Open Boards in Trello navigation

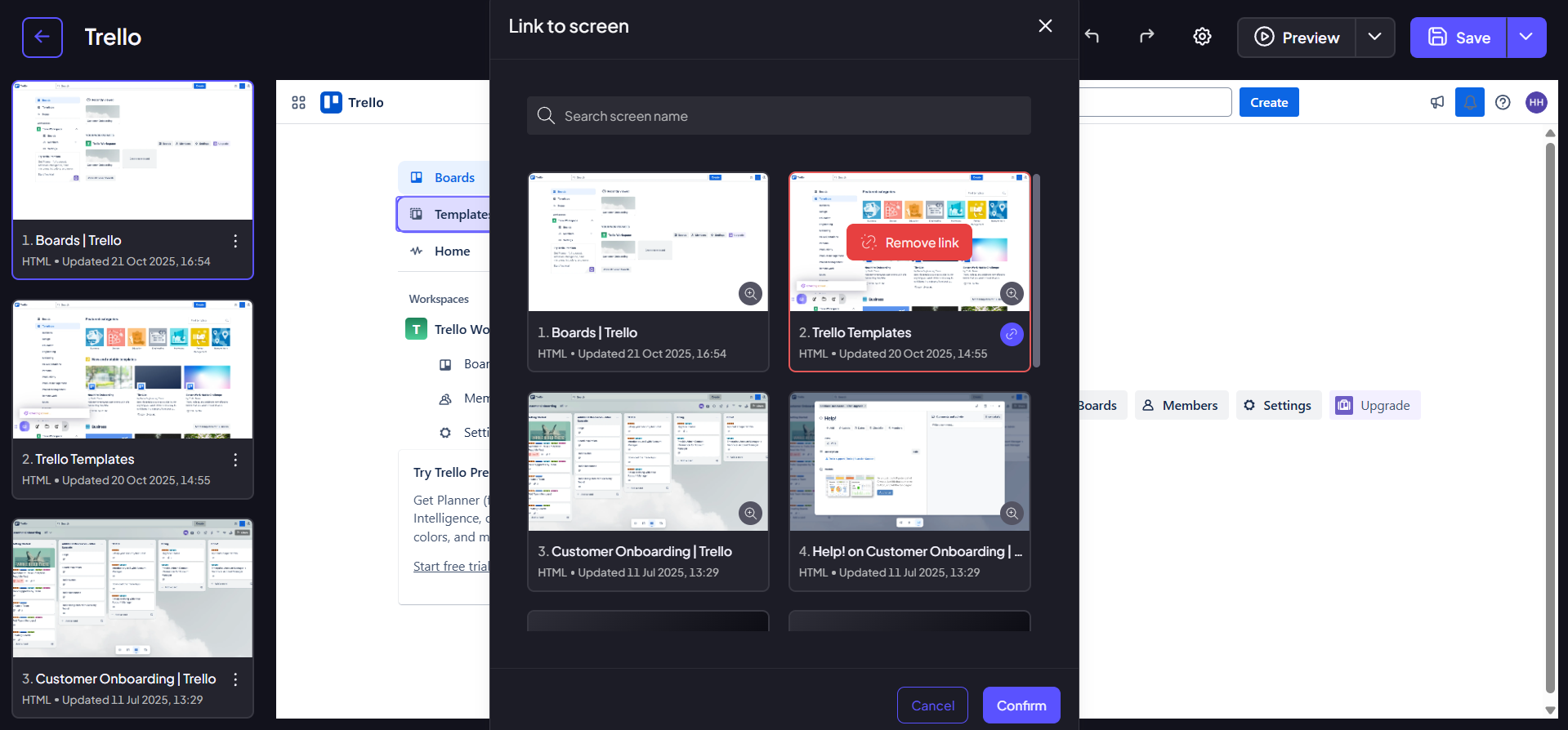tap(444, 177)
